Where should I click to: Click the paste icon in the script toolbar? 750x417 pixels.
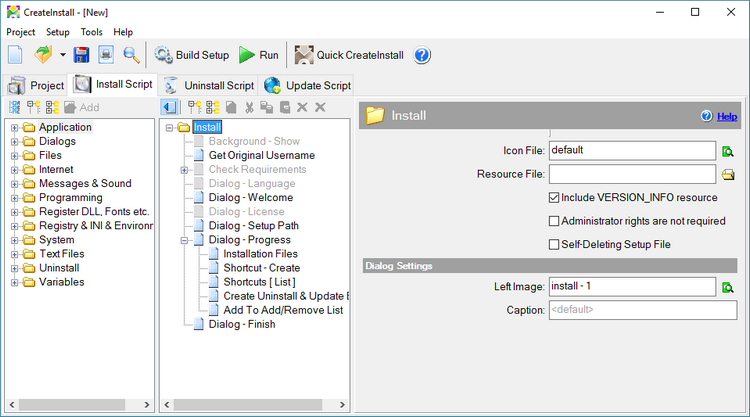point(285,107)
